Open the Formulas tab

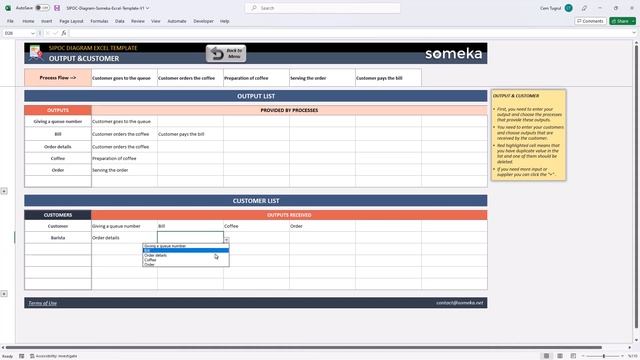click(x=99, y=21)
